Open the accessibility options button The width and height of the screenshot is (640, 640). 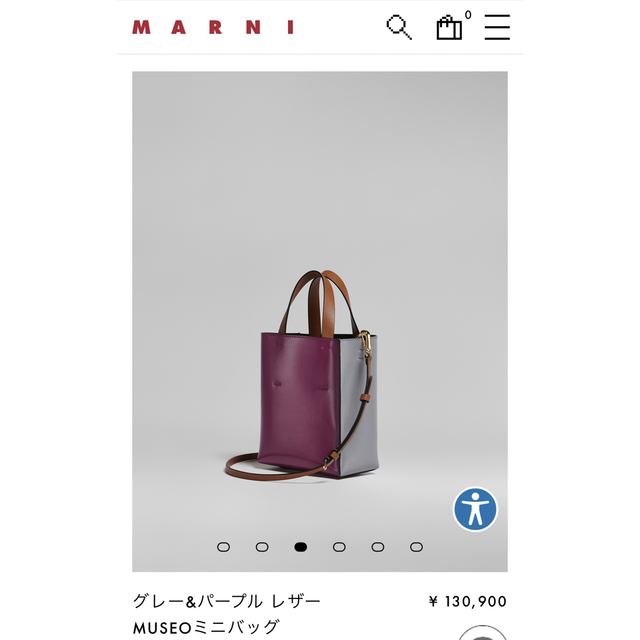(475, 509)
